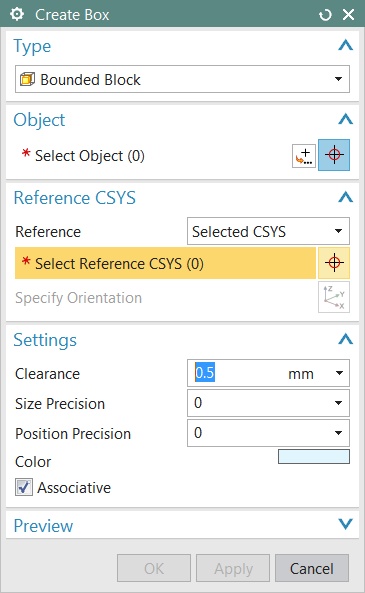This screenshot has height=593, width=365.
Task: Open the Position Precision dropdown
Action: (x=268, y=433)
